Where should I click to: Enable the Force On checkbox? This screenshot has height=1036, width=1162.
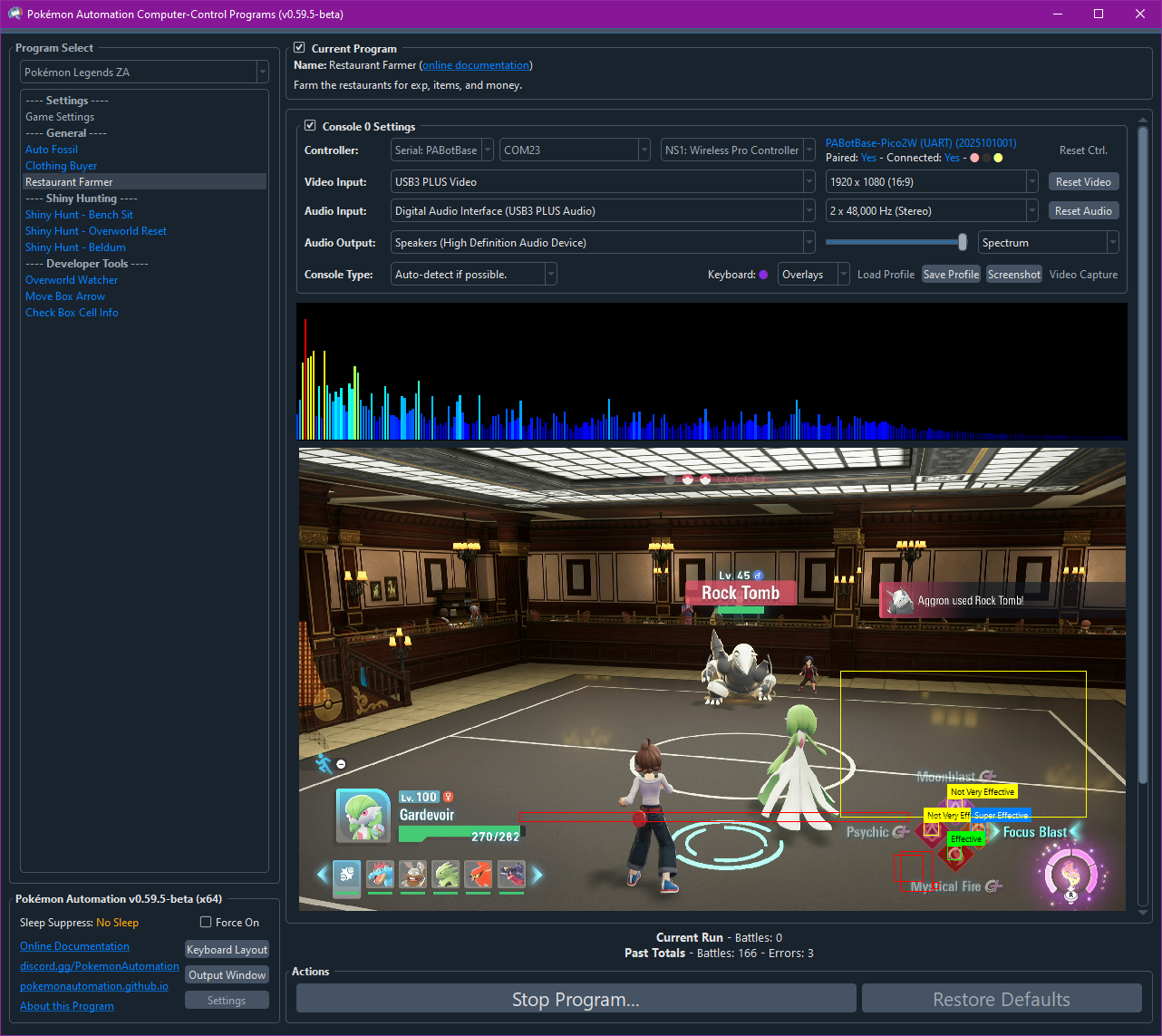pos(206,923)
